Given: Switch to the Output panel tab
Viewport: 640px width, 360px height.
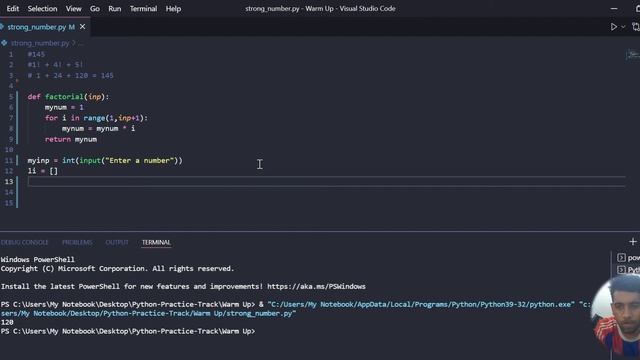Looking at the screenshot, I should point(117,242).
